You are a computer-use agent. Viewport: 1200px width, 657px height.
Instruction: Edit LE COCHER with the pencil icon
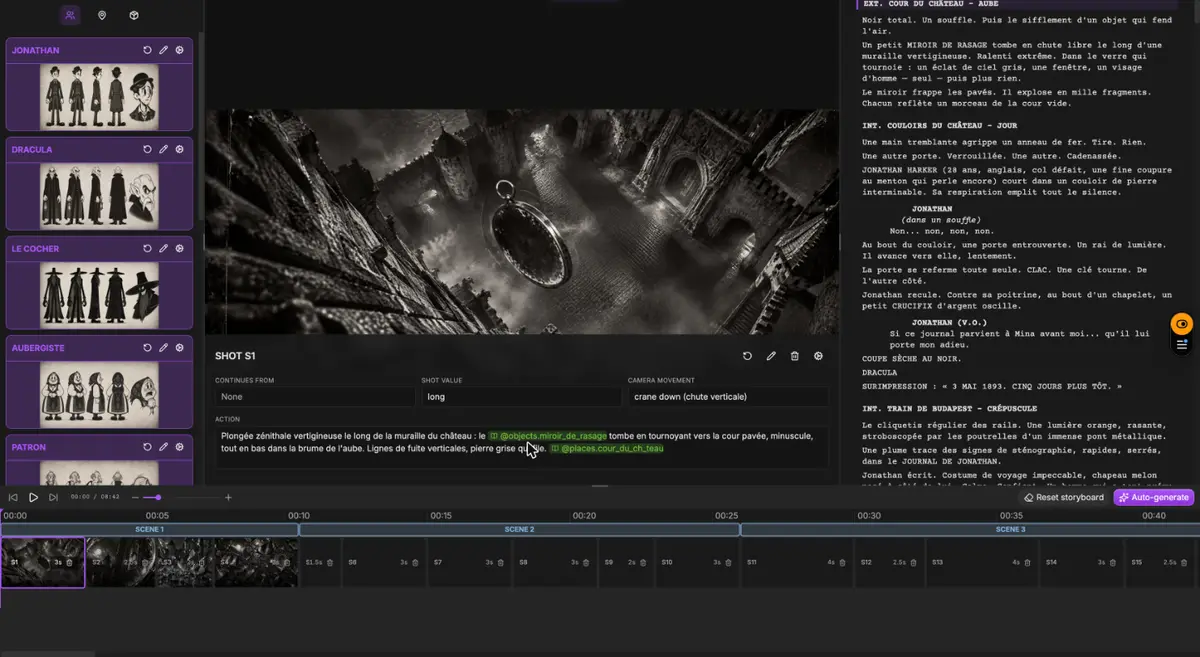click(163, 248)
